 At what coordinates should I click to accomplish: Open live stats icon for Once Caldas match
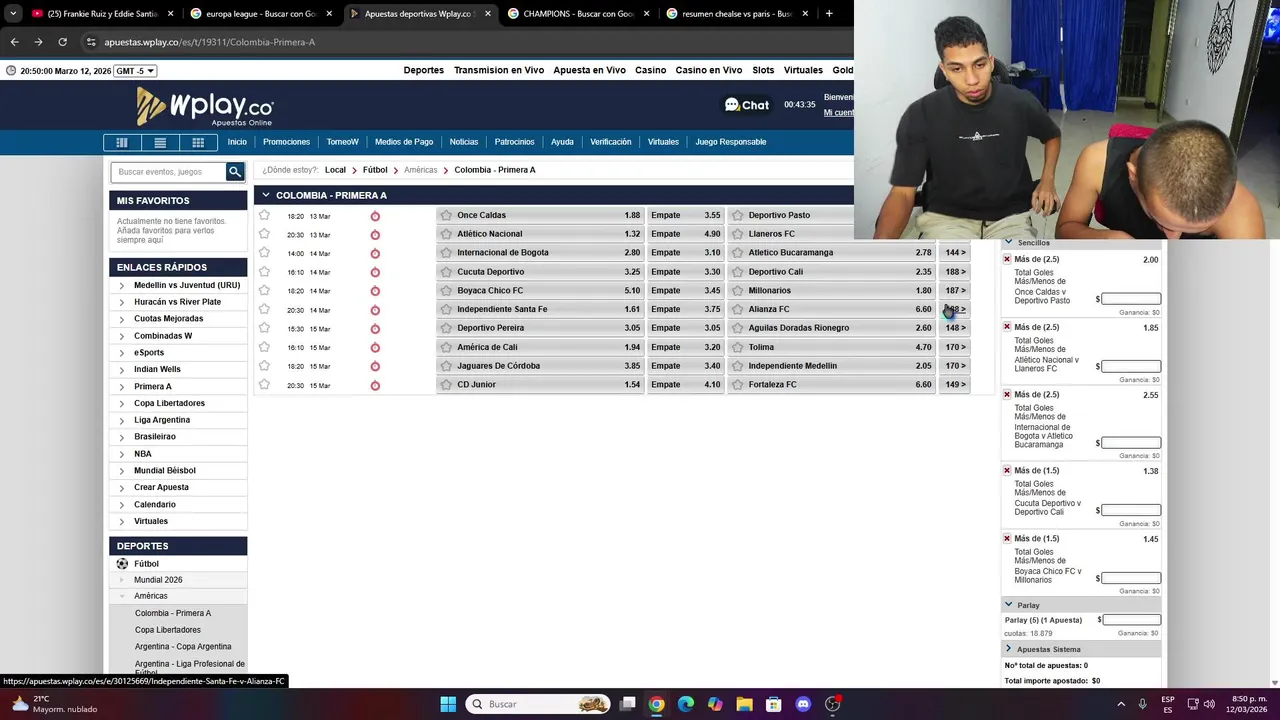tap(375, 216)
